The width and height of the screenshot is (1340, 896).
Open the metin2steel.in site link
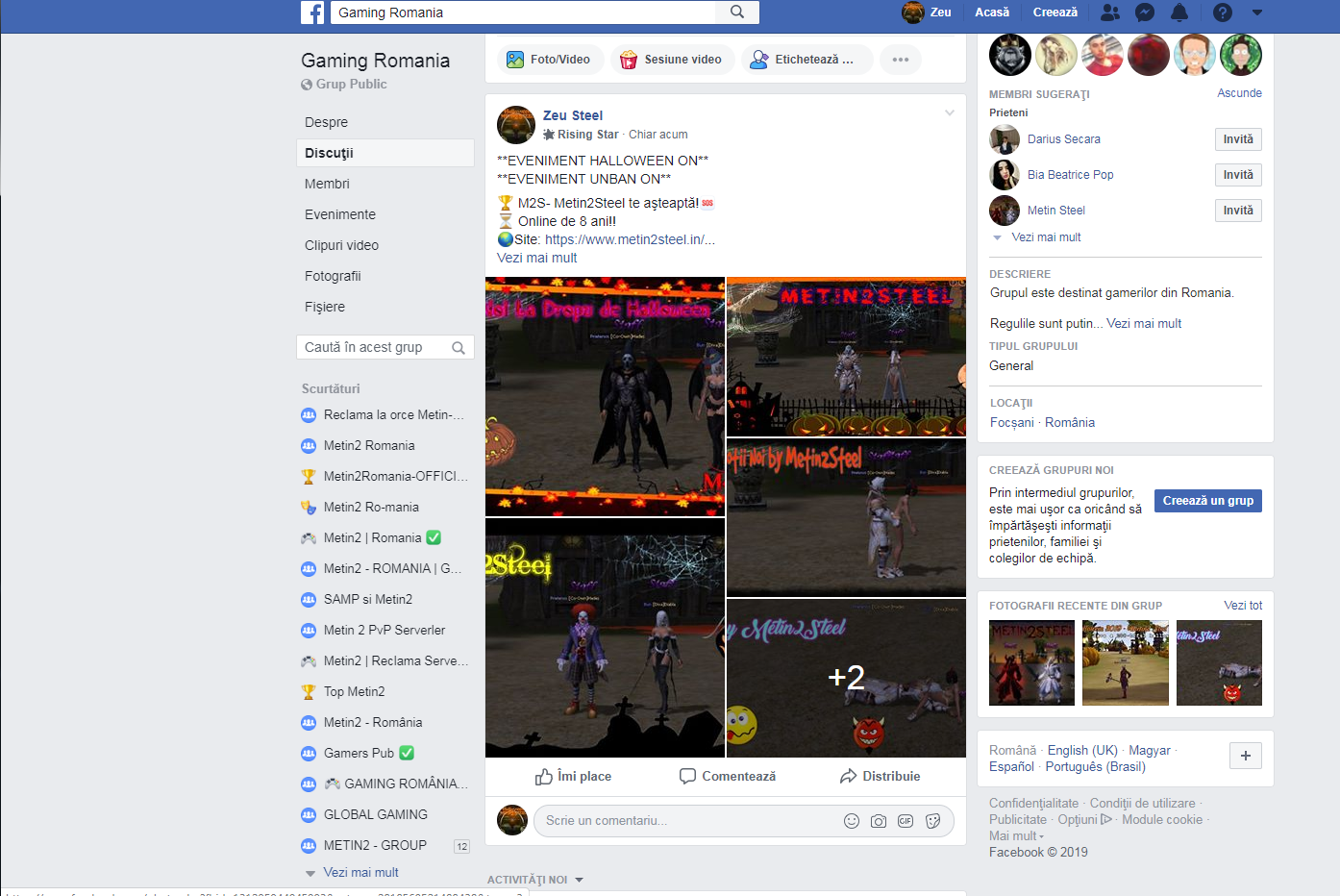point(630,239)
